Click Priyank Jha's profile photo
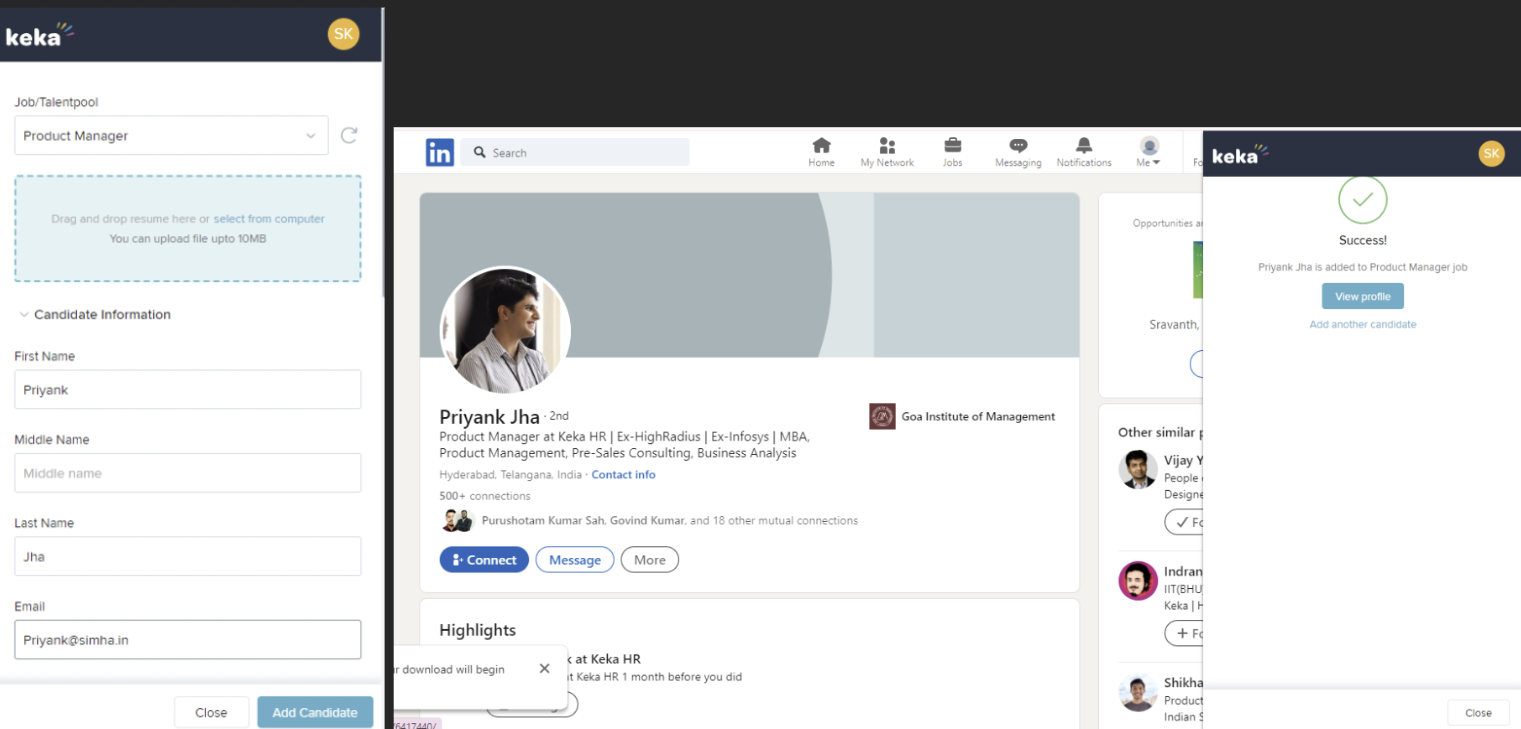The width and height of the screenshot is (1521, 729). (505, 331)
